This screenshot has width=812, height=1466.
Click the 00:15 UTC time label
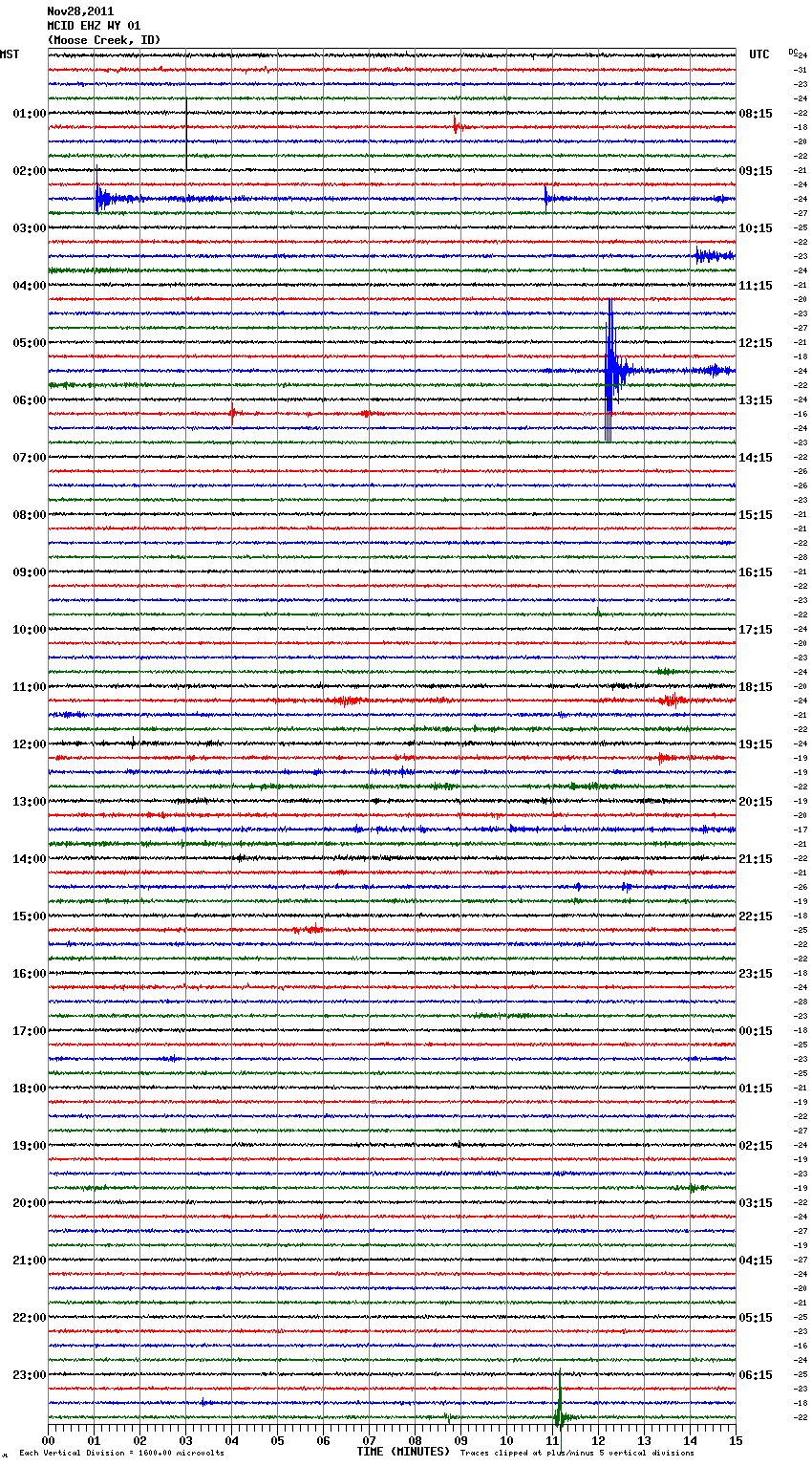click(756, 1031)
